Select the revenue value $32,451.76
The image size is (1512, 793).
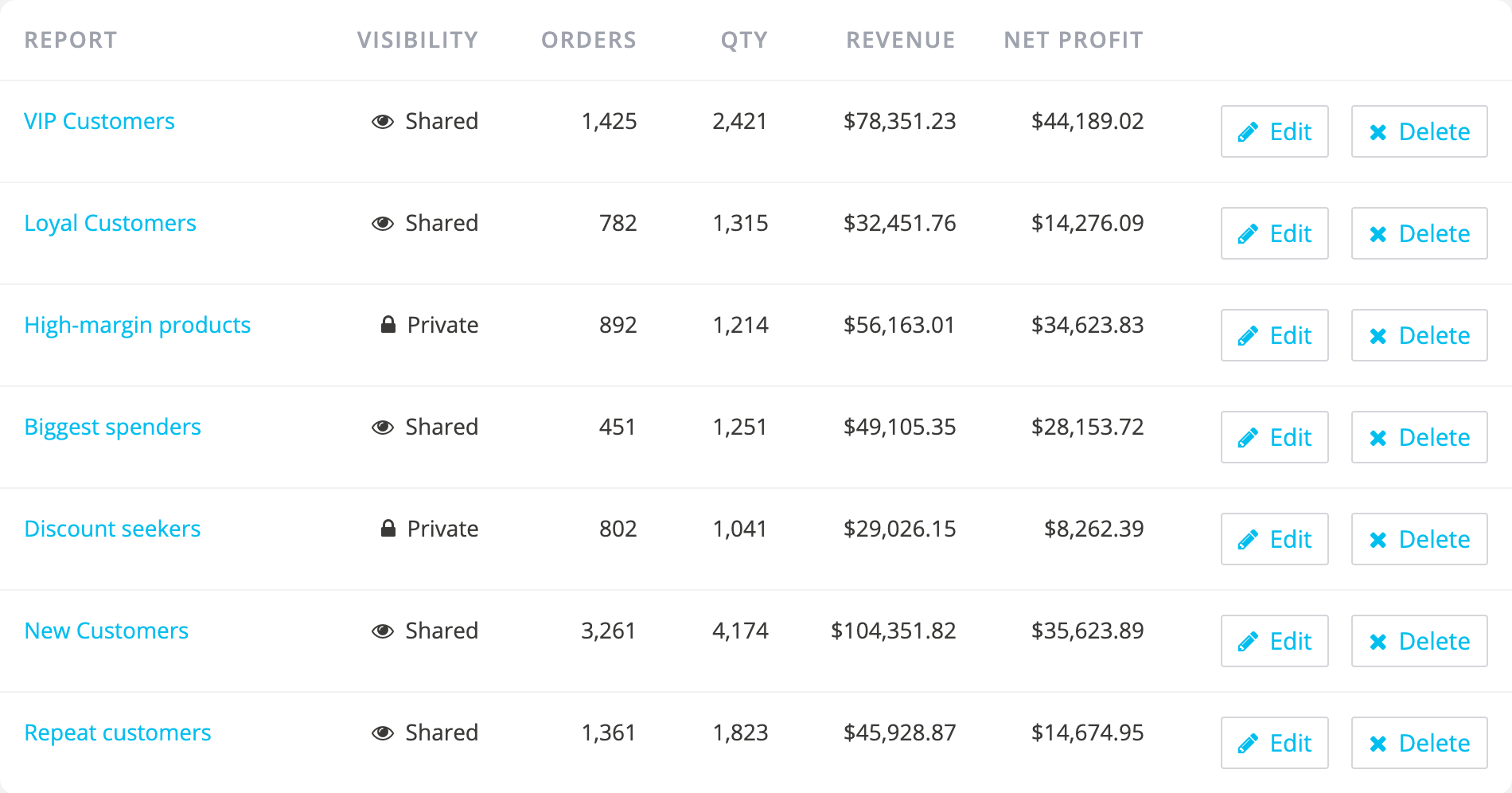pos(900,223)
